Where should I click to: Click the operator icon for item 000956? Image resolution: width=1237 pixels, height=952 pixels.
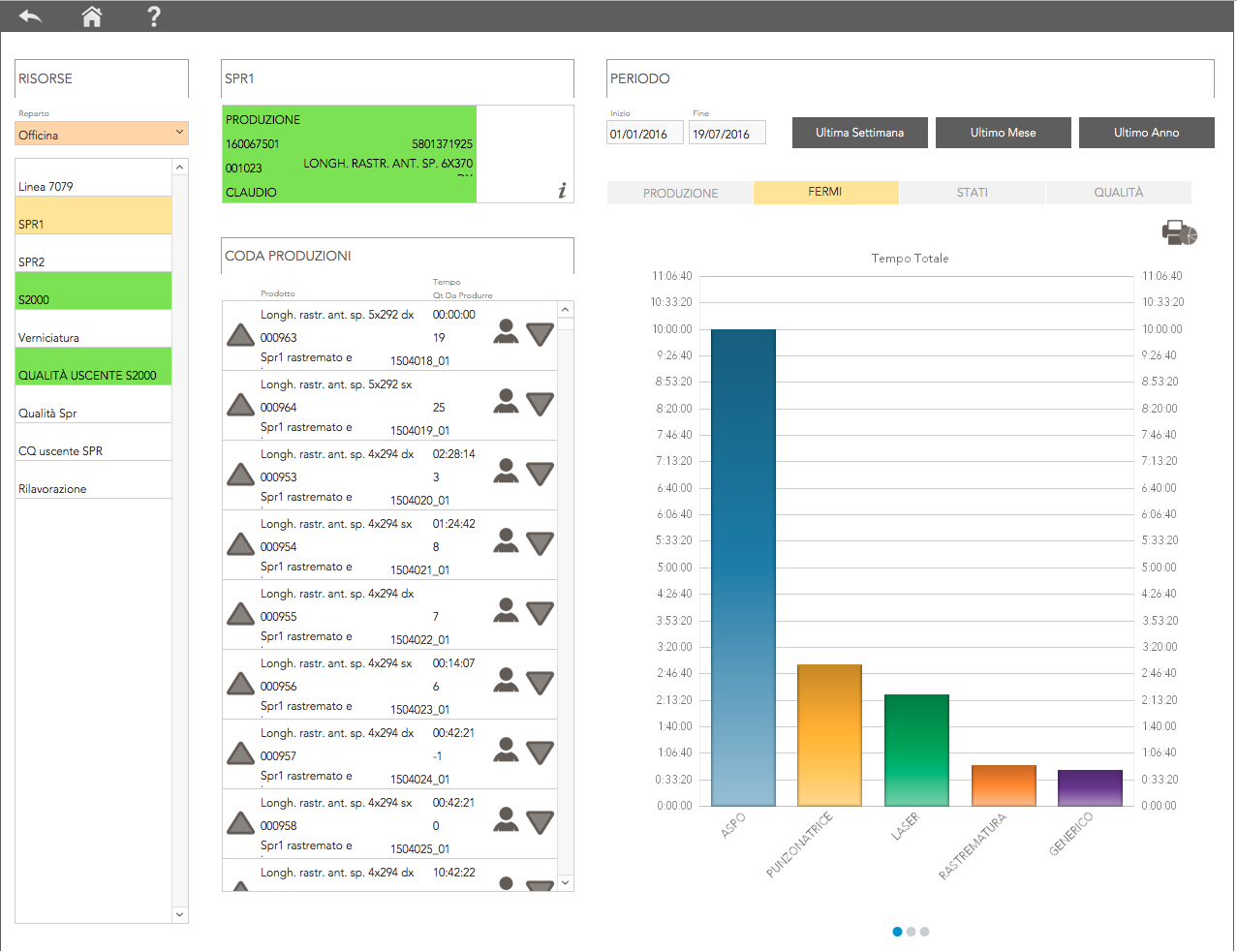506,680
